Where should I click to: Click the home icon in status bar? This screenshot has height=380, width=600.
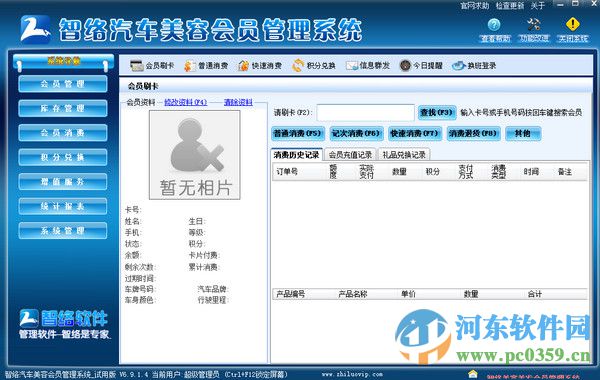click(473, 374)
